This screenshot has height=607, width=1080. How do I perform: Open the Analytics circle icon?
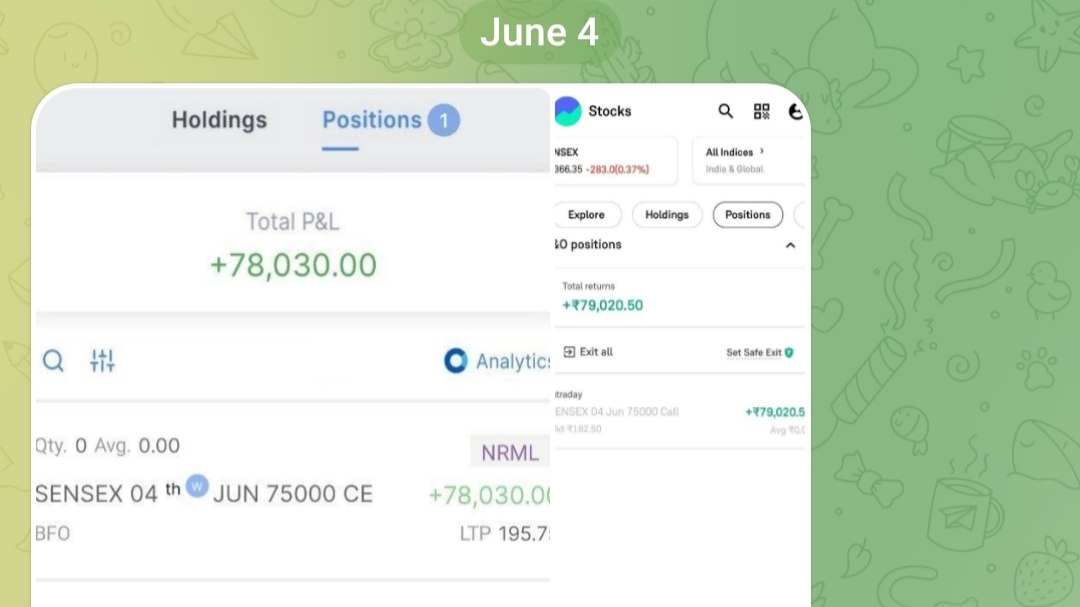(x=455, y=360)
